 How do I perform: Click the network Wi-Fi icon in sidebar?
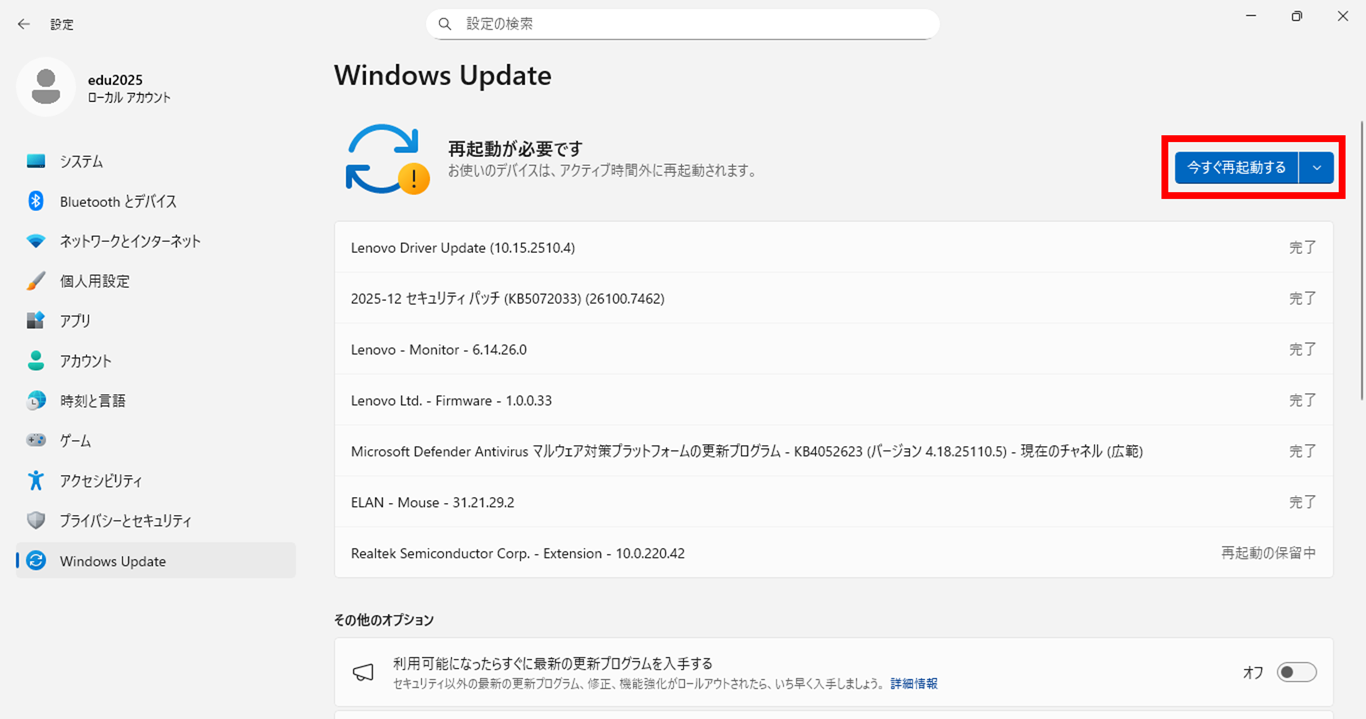coord(36,241)
